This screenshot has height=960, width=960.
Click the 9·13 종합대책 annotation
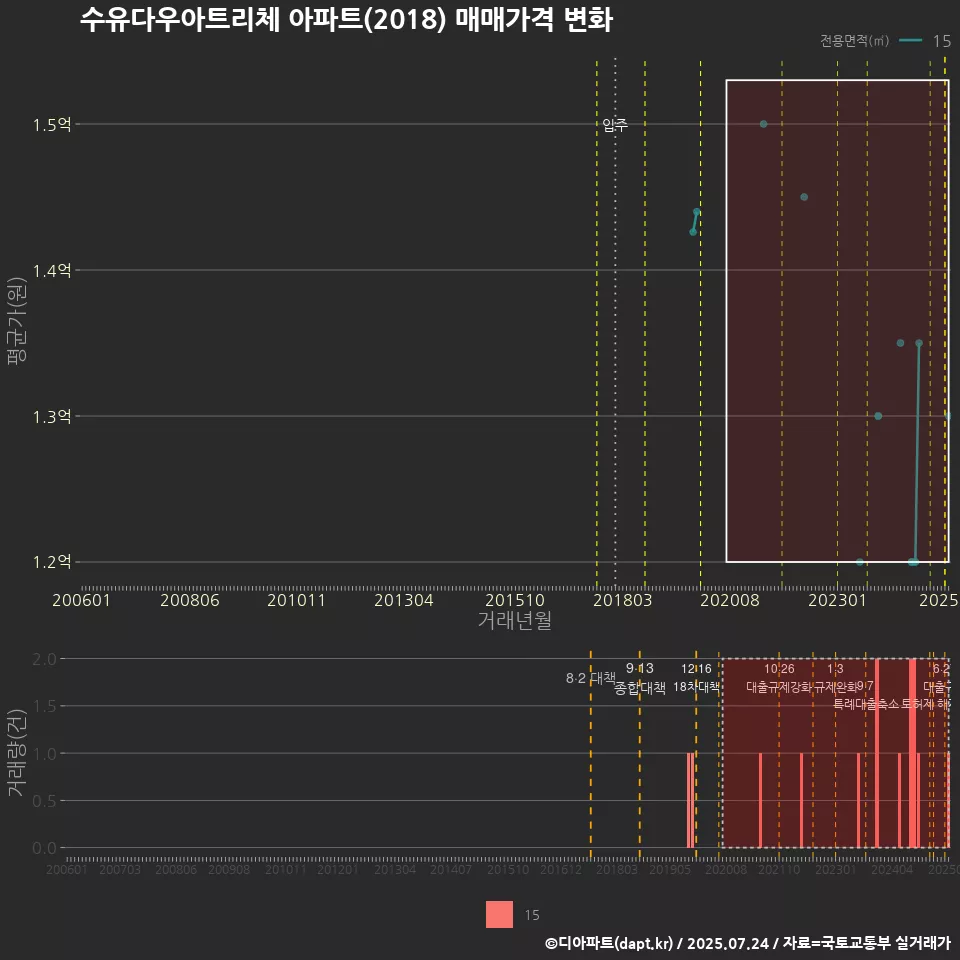pyautogui.click(x=640, y=678)
